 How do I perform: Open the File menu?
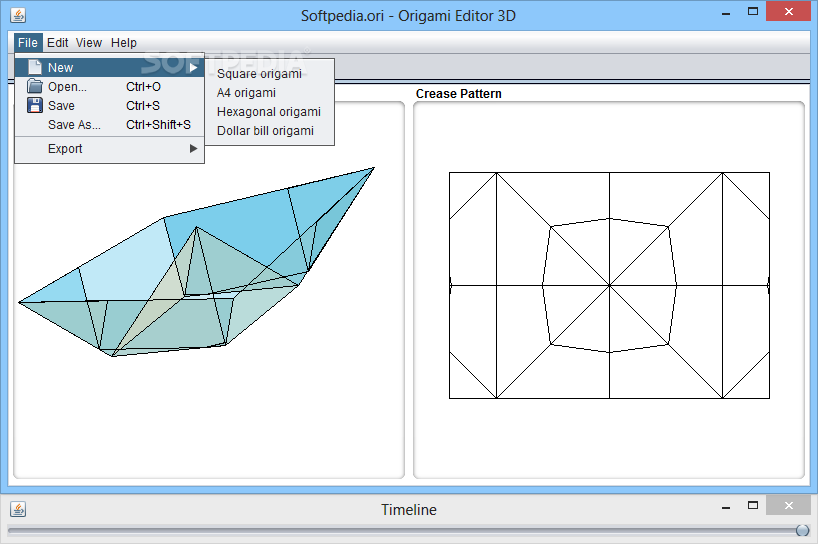(x=28, y=43)
